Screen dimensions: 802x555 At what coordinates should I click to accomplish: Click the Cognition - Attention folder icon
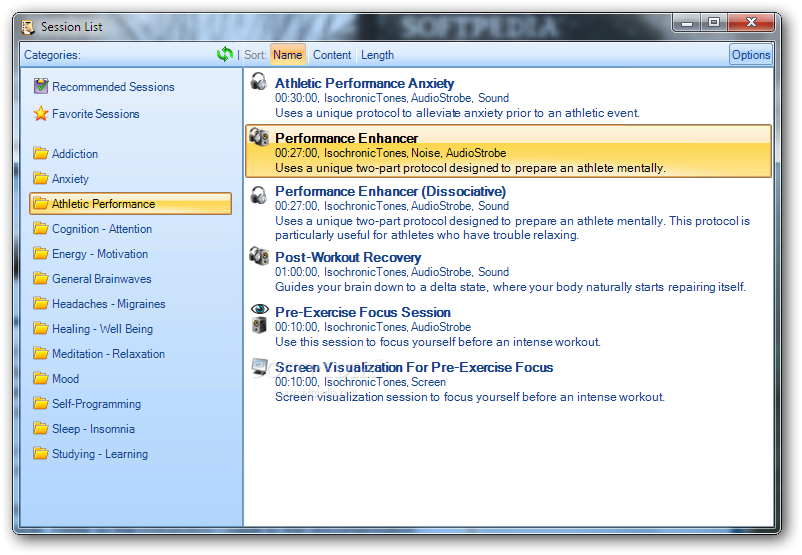coord(40,228)
